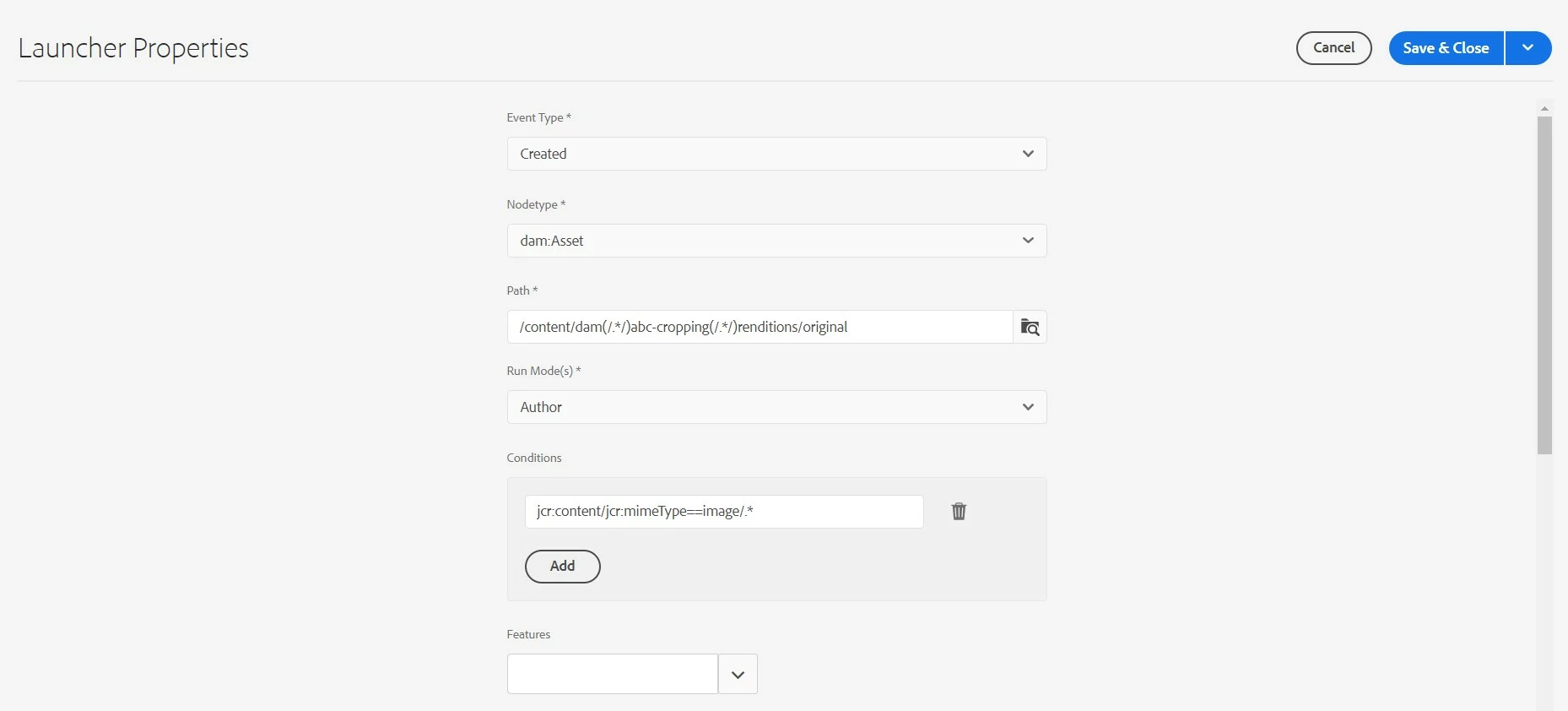Open the Features chevron dropdown
This screenshot has height=711, width=1568.
pos(738,674)
